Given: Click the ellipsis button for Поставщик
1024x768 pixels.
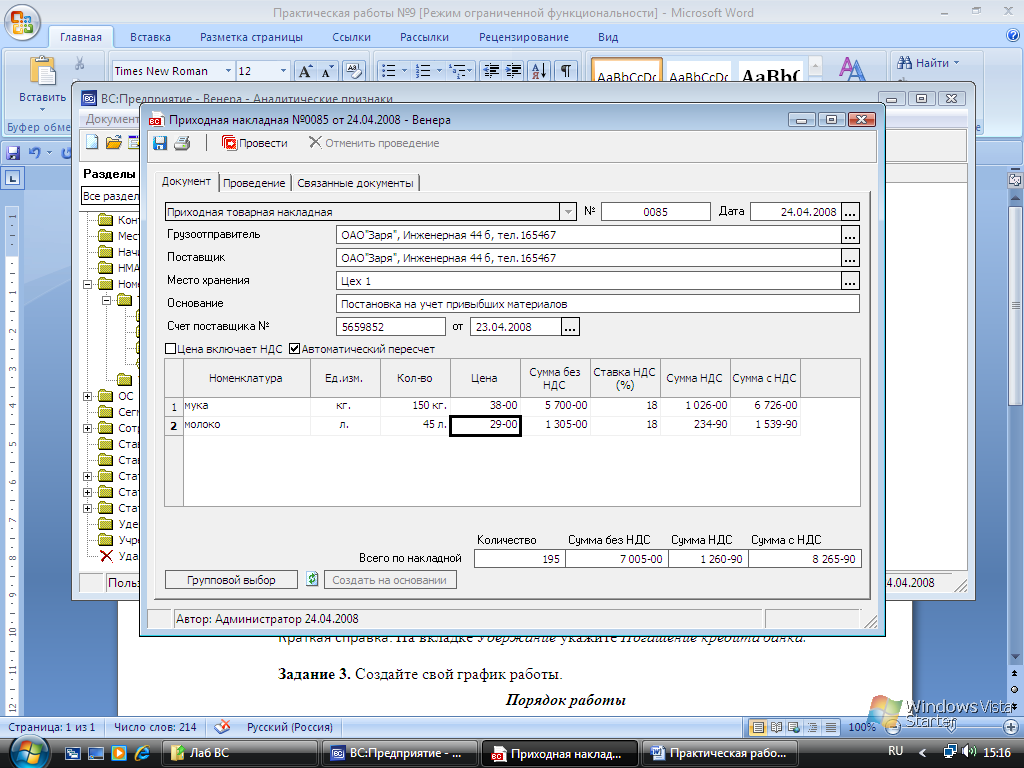Looking at the screenshot, I should [850, 258].
